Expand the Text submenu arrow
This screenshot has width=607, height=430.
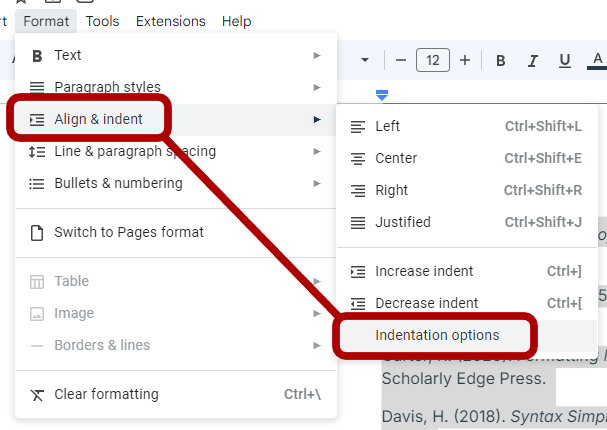pyautogui.click(x=317, y=56)
